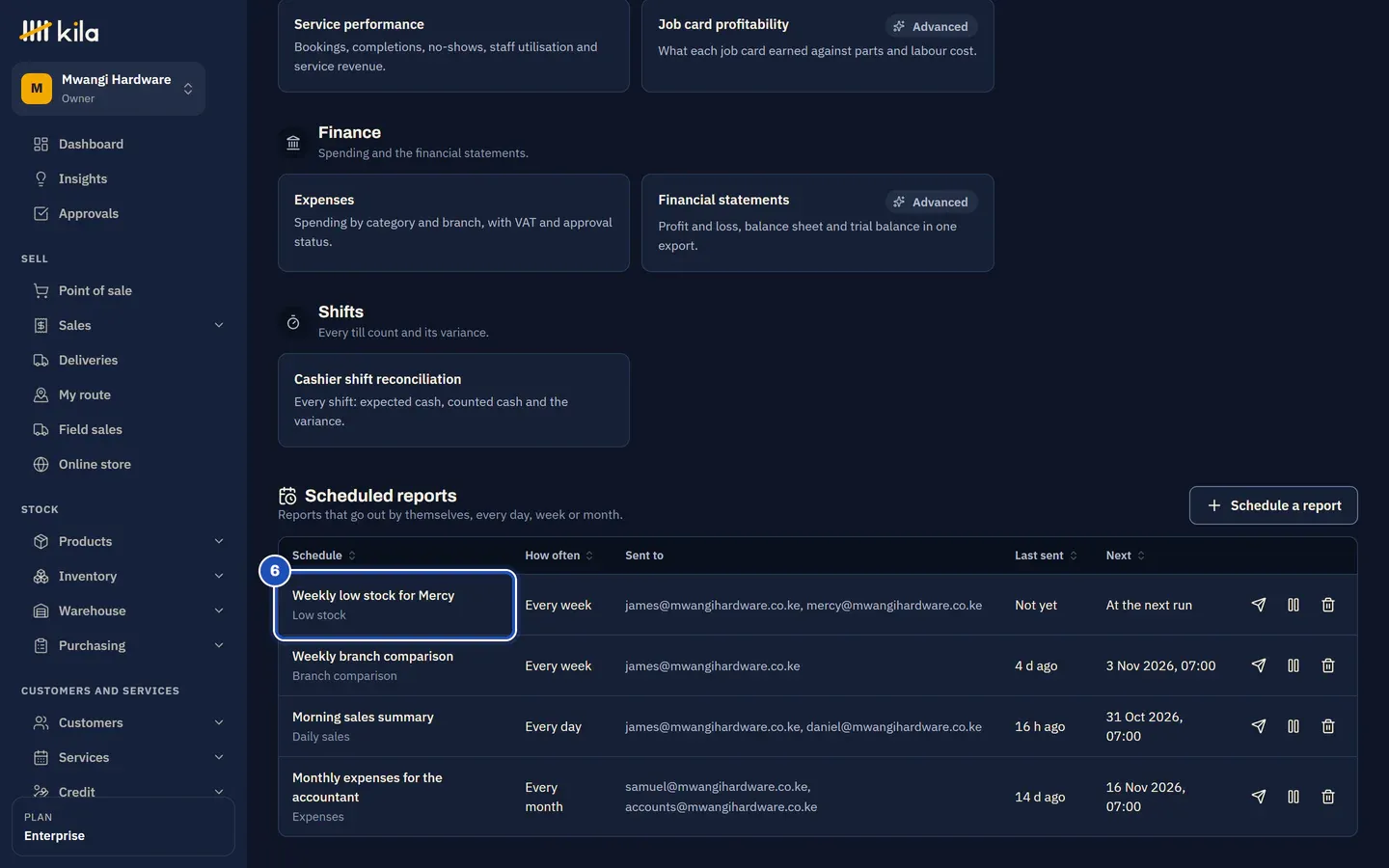Expand the Products submenu
Screen dimensions: 1389x868
coord(219,541)
